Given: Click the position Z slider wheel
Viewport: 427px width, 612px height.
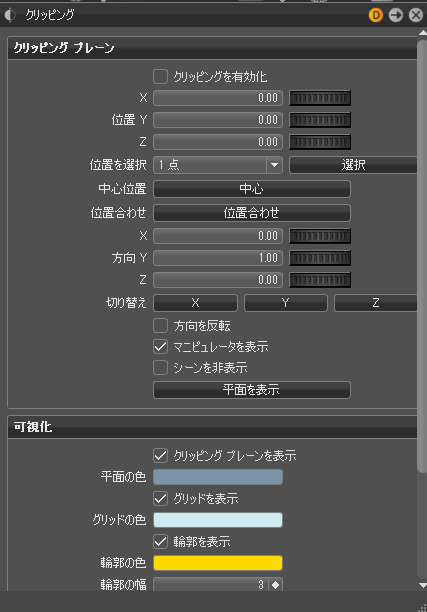Looking at the screenshot, I should tap(320, 142).
